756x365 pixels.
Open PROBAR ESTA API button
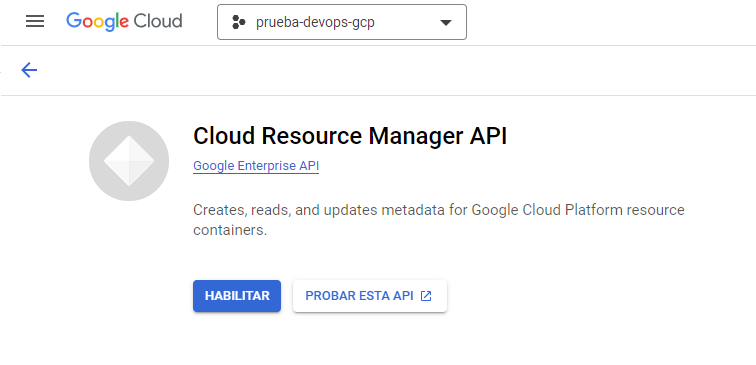[370, 296]
